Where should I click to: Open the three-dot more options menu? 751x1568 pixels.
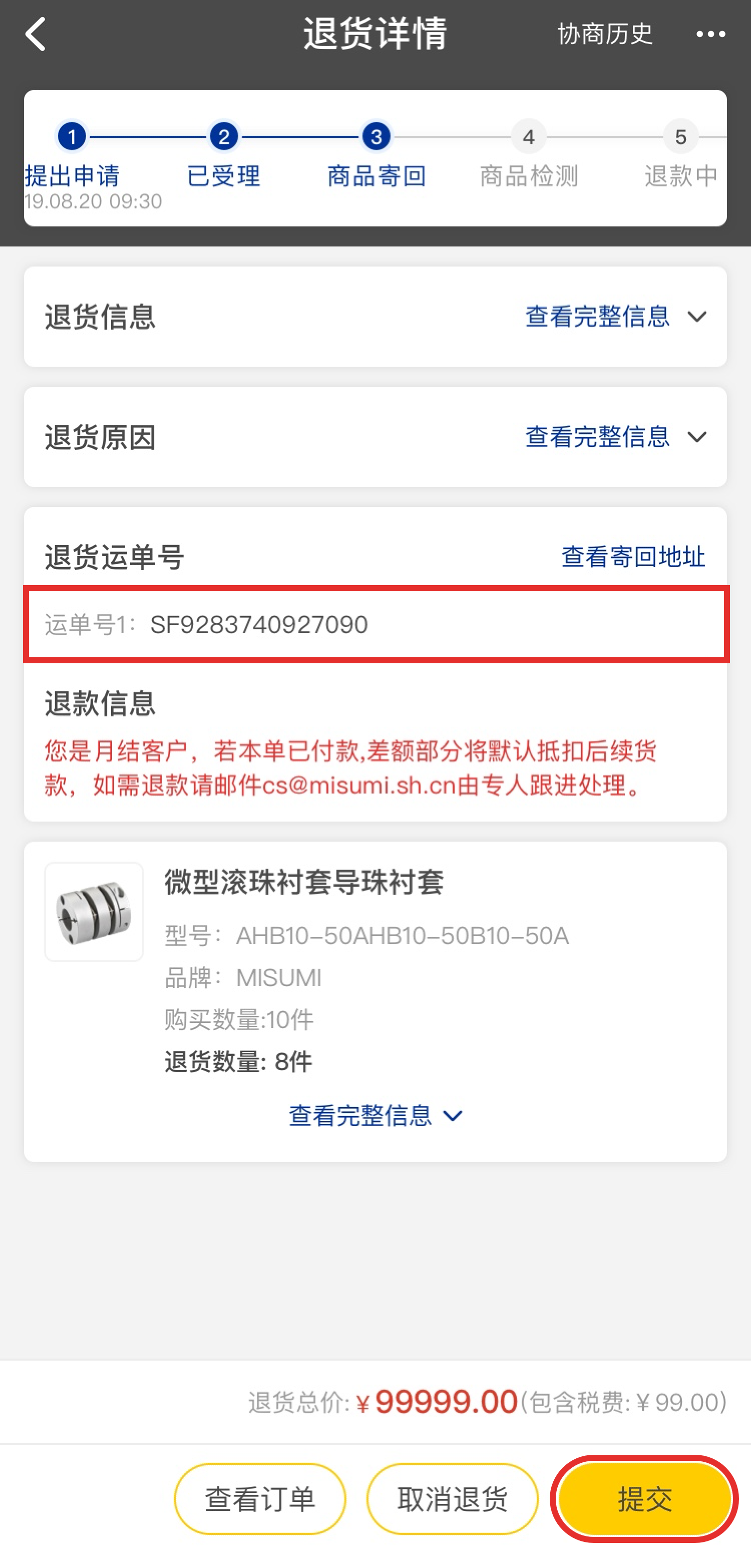tap(710, 35)
